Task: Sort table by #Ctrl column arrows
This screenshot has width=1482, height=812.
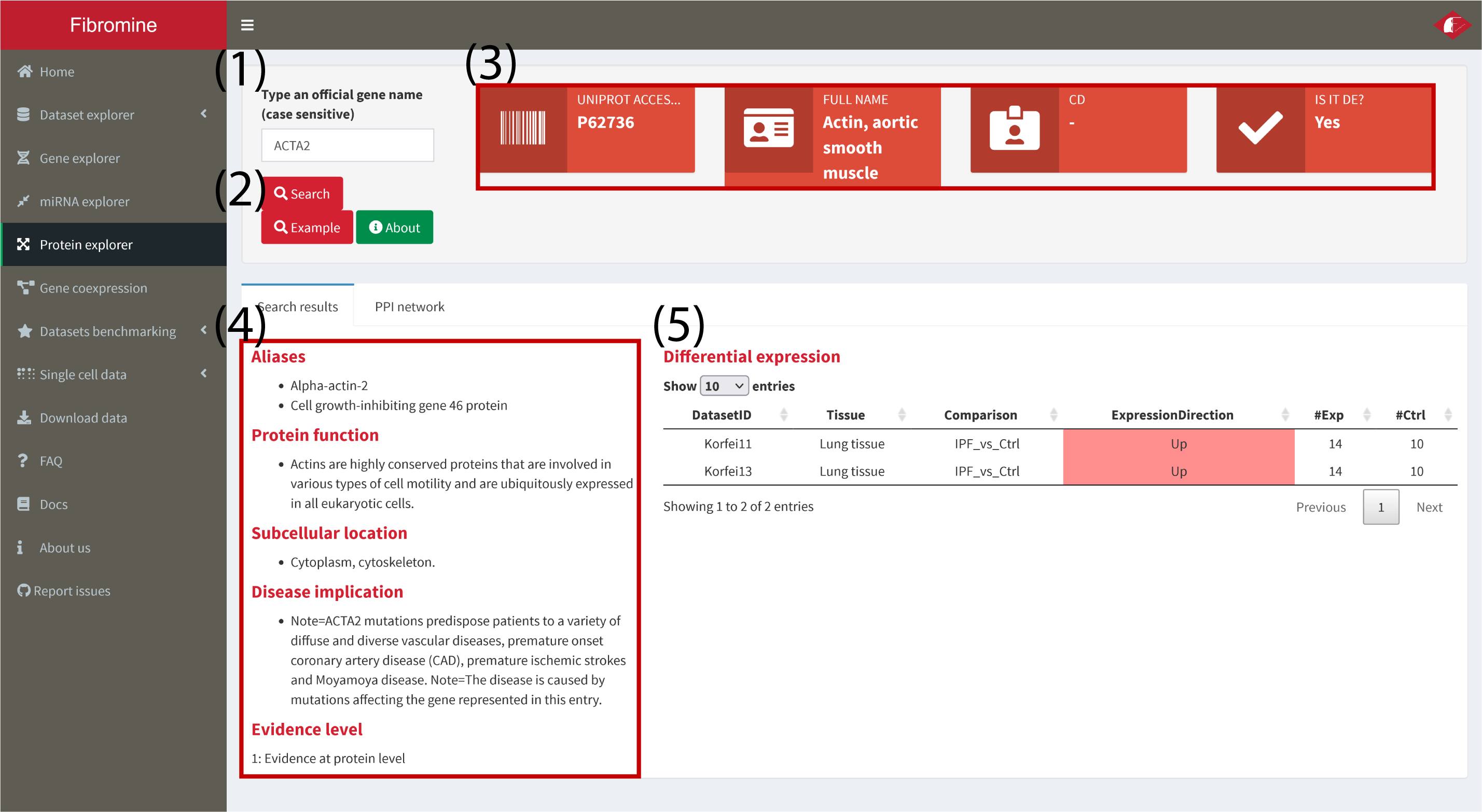Action: point(1448,415)
